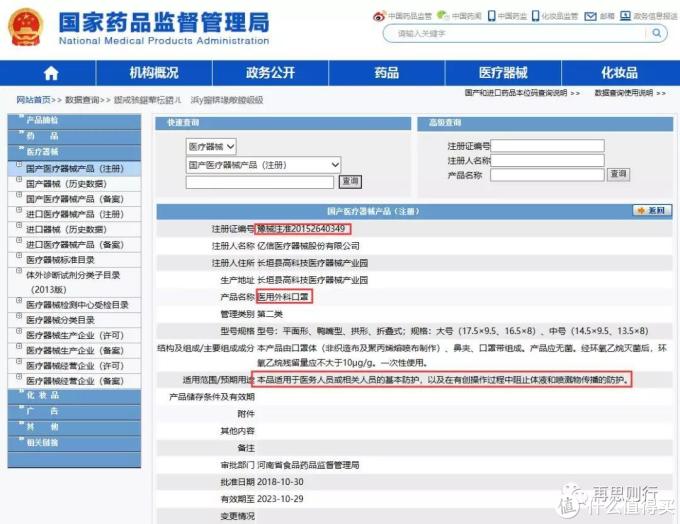Expand the 化妆品 sidebar section
This screenshot has height=524, width=680.
74,396
